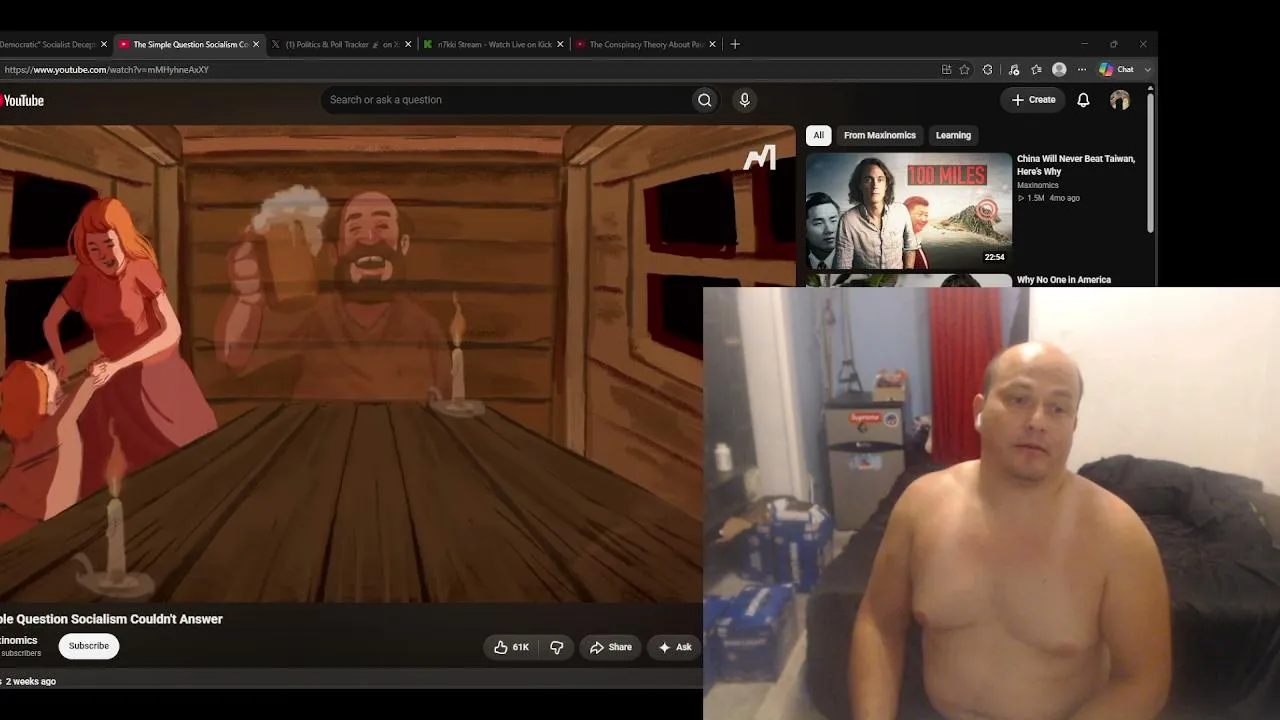
Task: Click the '2 weeks ago' upload date text
Action: (31, 681)
